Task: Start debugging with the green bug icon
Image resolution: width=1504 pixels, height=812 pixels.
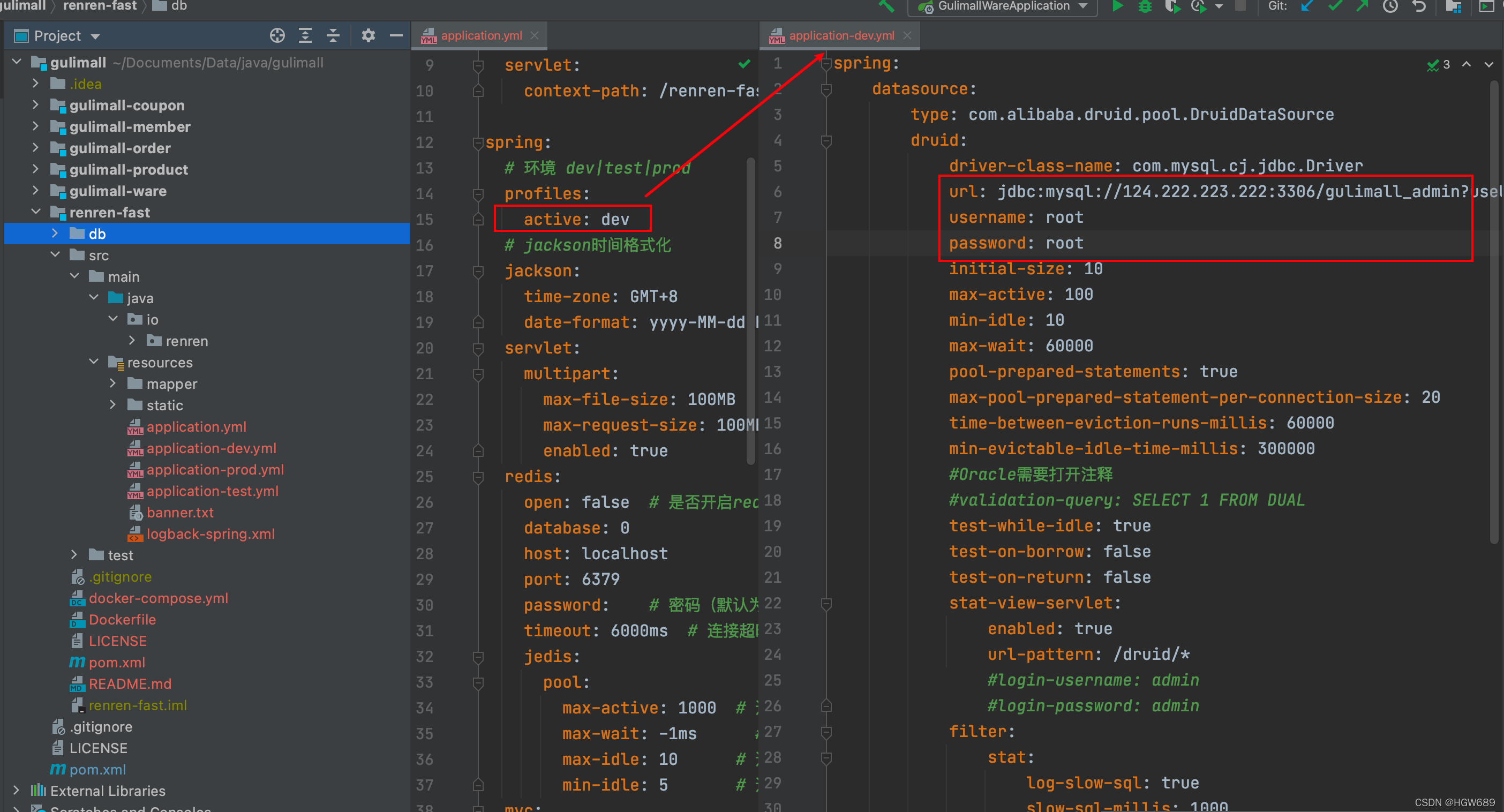Action: [x=1145, y=6]
